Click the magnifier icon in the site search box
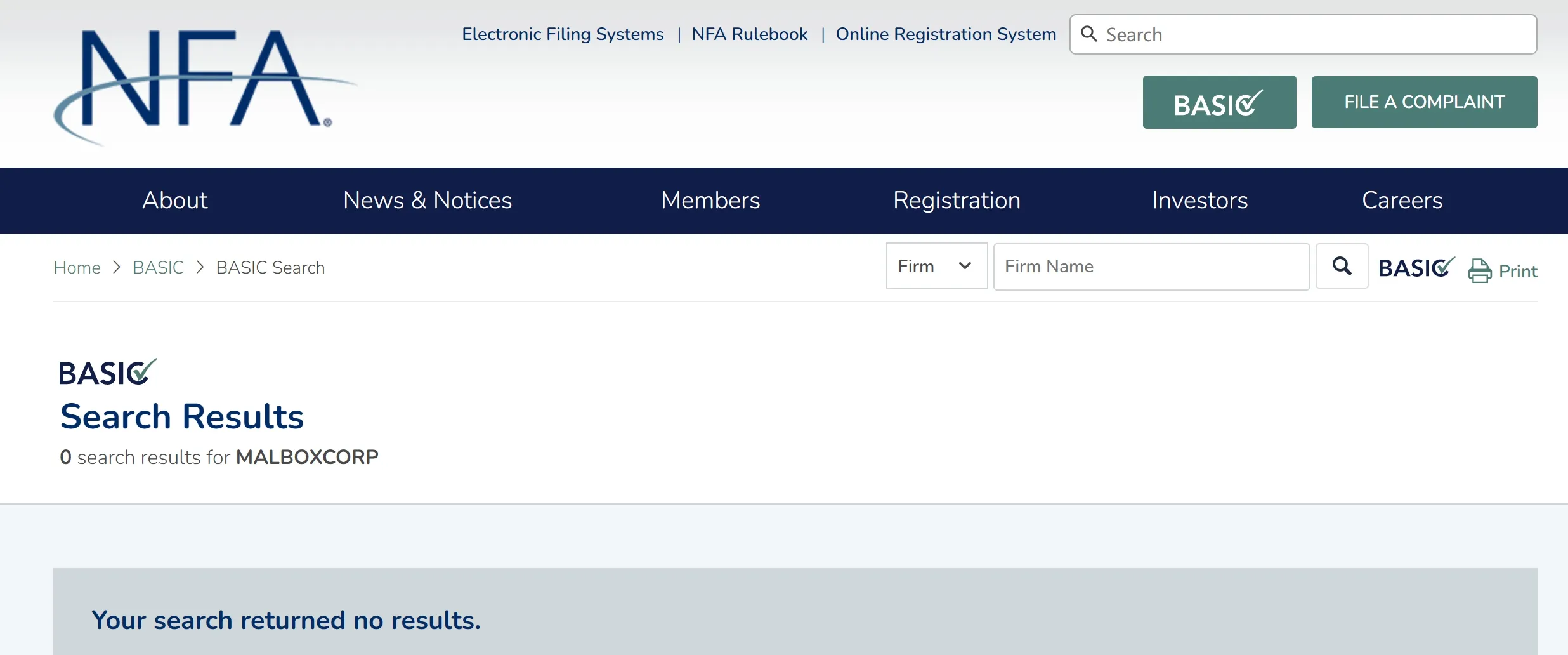1568x655 pixels. tap(1088, 34)
